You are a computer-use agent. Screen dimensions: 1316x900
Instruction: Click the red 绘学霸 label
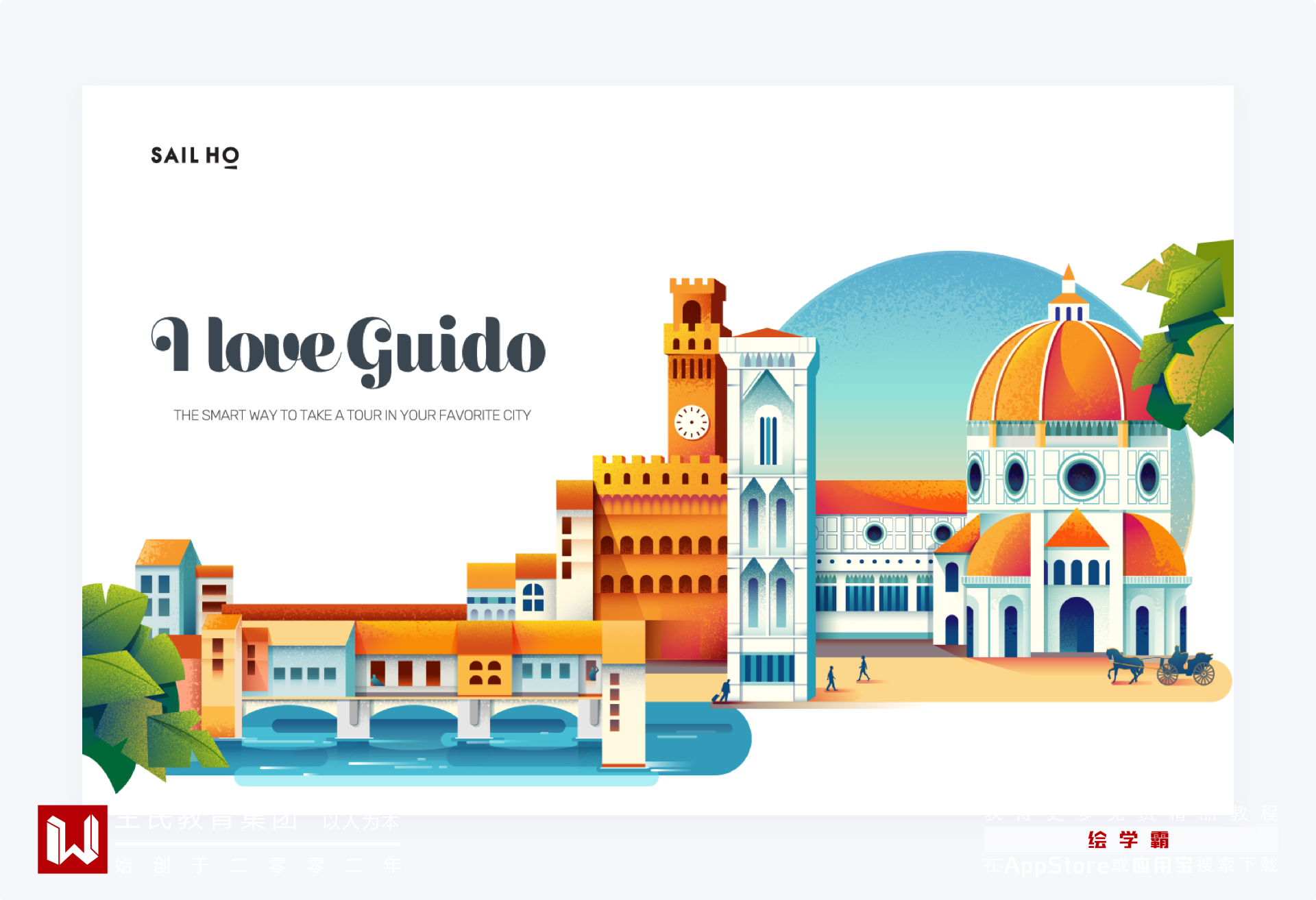1128,840
